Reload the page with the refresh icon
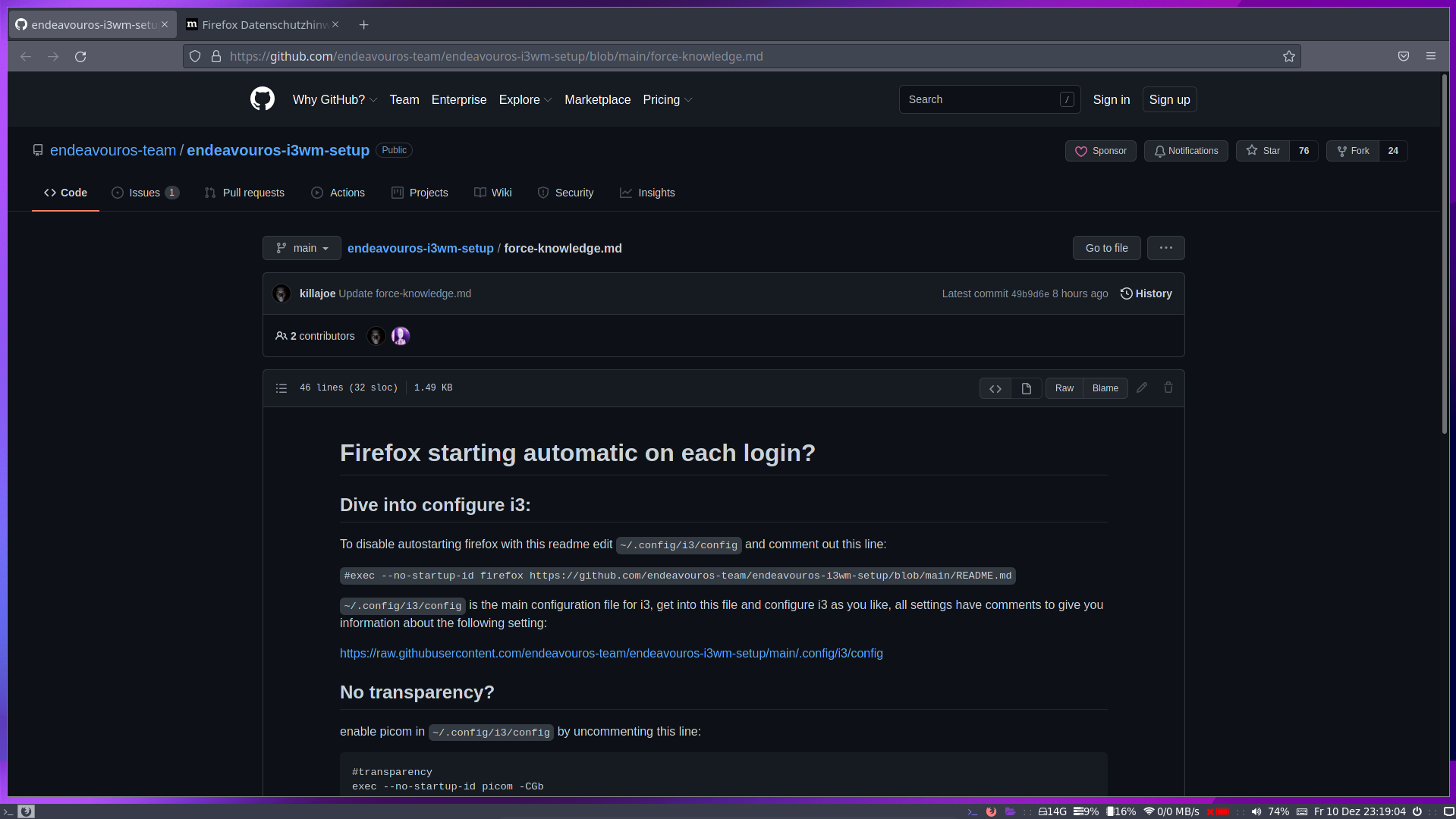This screenshot has width=1456, height=819. 80,57
